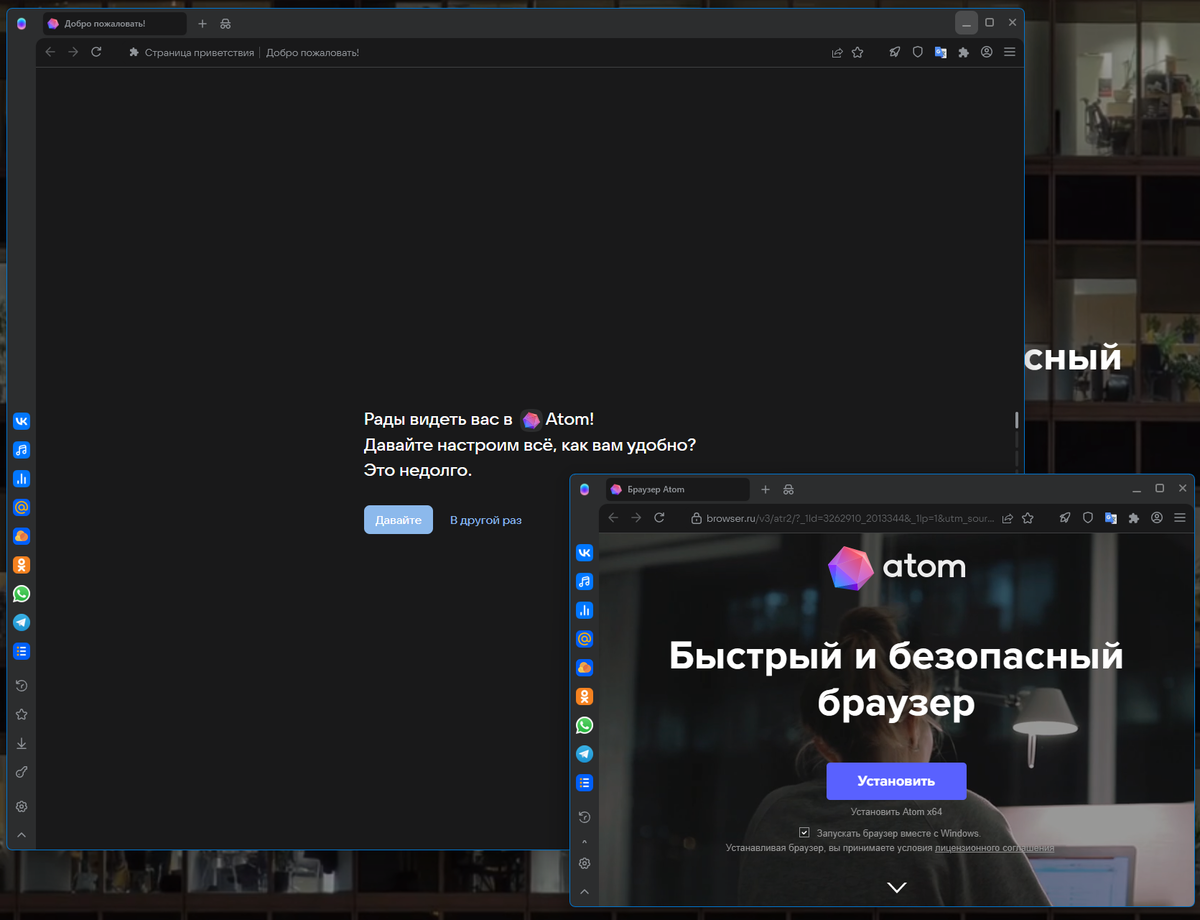Add a new tab in the Браузер Atom window
The width and height of the screenshot is (1200, 920).
click(x=765, y=489)
